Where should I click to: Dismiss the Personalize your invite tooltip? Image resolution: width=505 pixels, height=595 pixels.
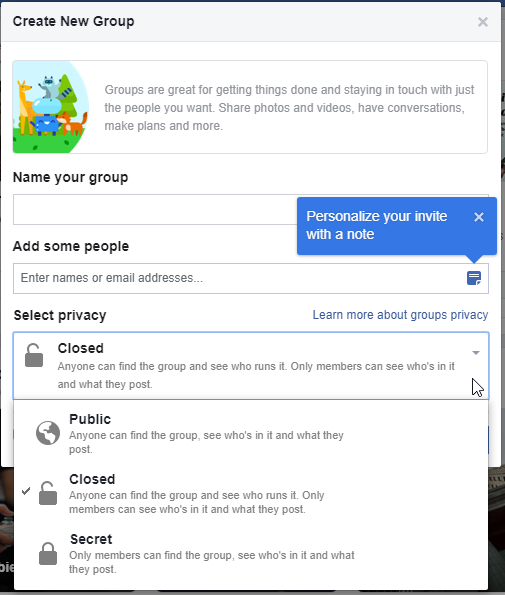[479, 217]
